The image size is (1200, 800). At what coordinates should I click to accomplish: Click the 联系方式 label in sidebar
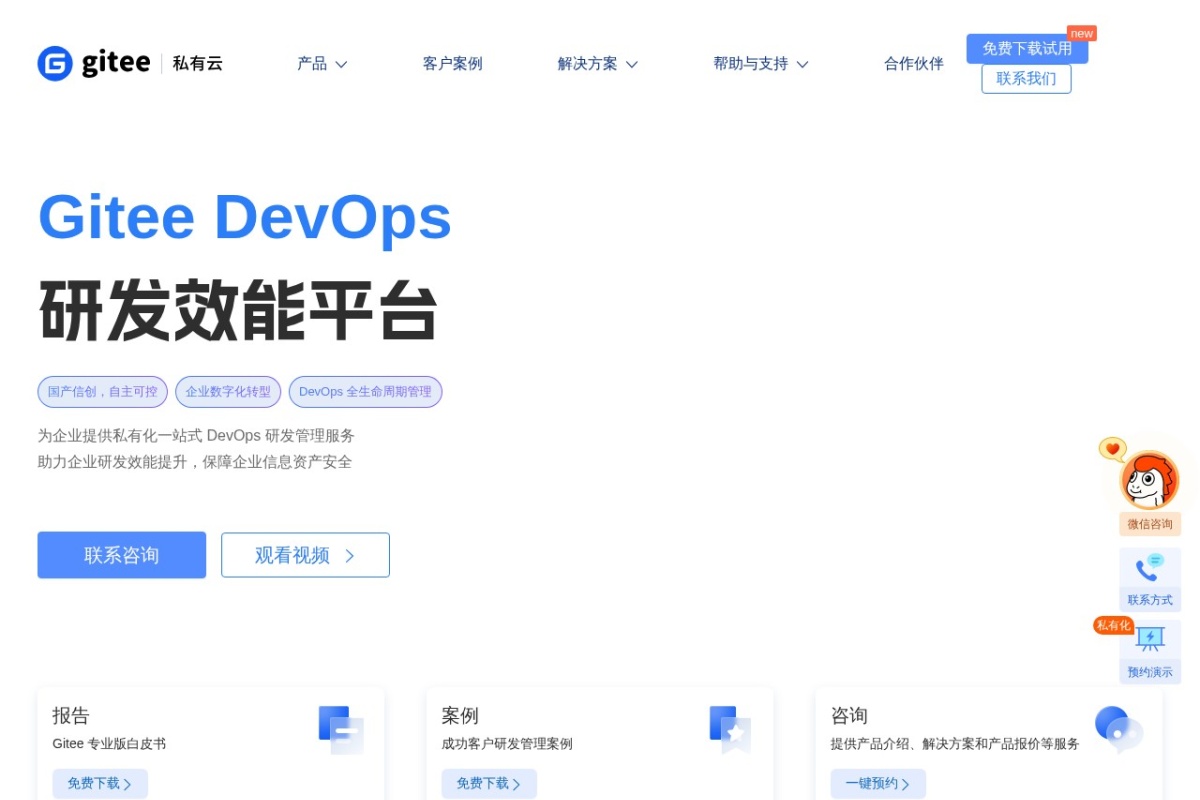pyautogui.click(x=1150, y=600)
